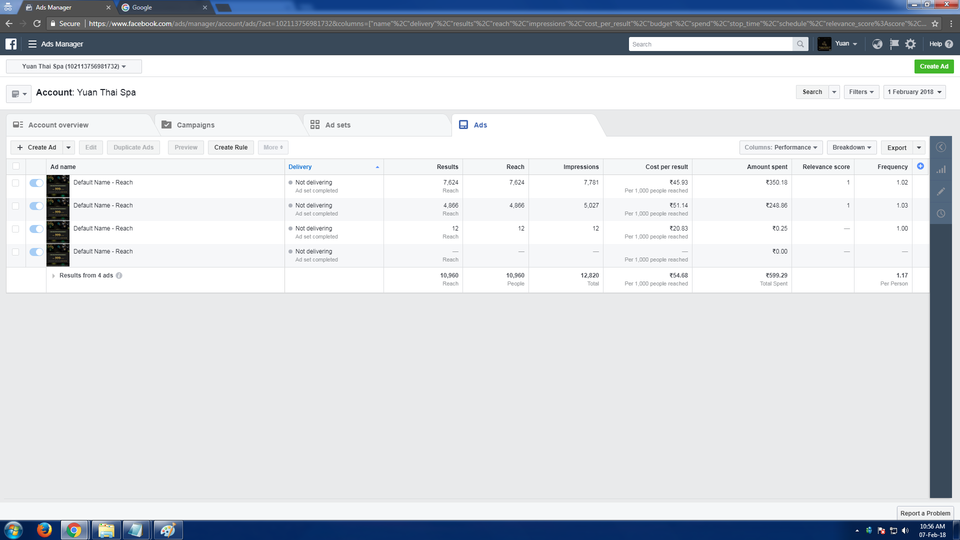This screenshot has width=960, height=540.
Task: Add a column with the blue plus icon
Action: 920,167
